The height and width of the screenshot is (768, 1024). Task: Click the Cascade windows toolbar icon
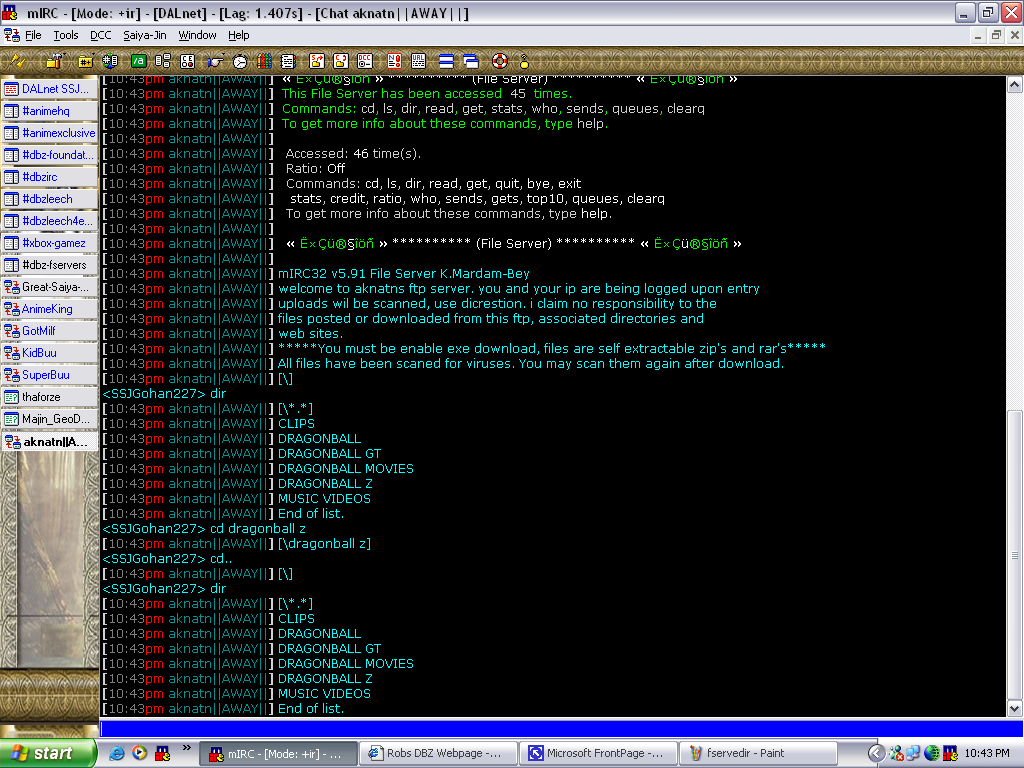click(x=470, y=61)
